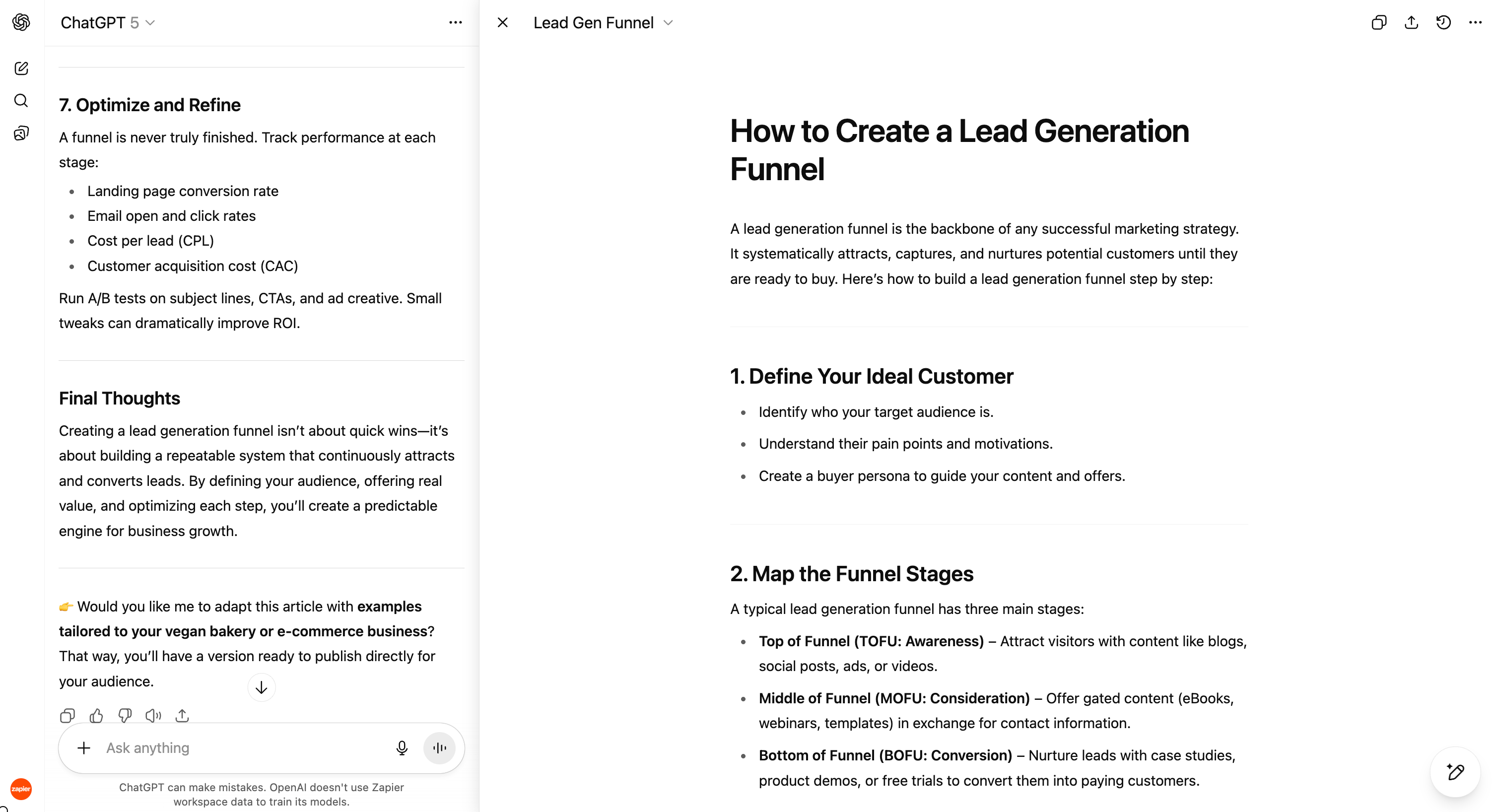Open canvas more options ellipsis menu
1496x812 pixels.
coord(1475,23)
